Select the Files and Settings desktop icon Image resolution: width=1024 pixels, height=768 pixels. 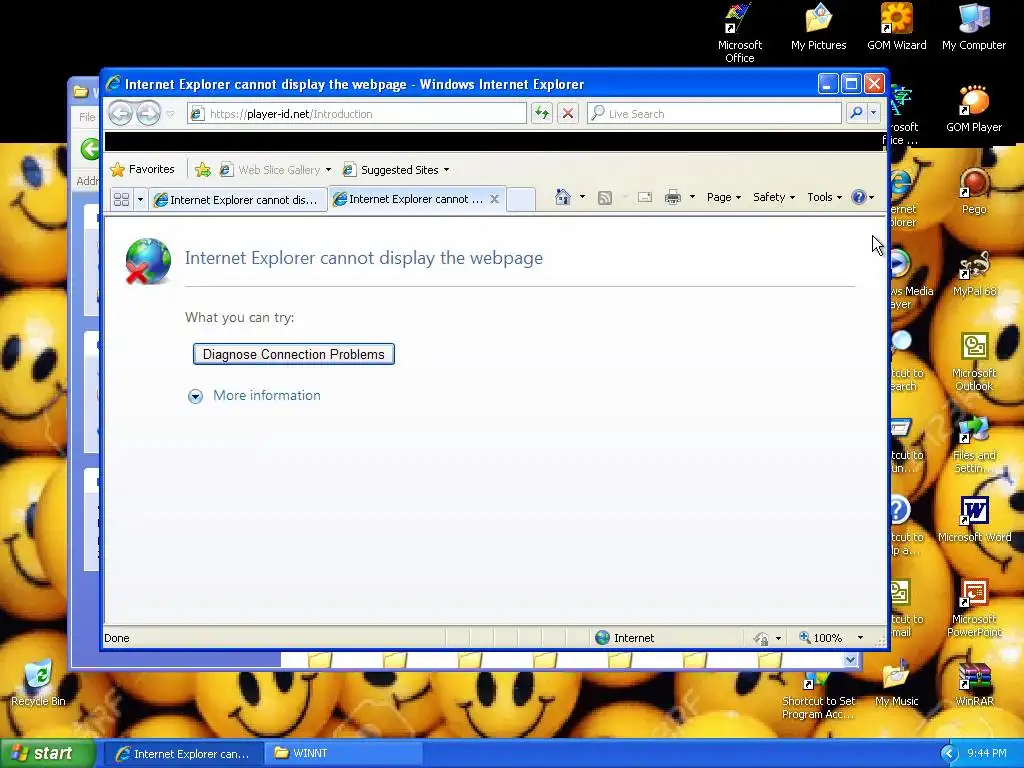974,444
